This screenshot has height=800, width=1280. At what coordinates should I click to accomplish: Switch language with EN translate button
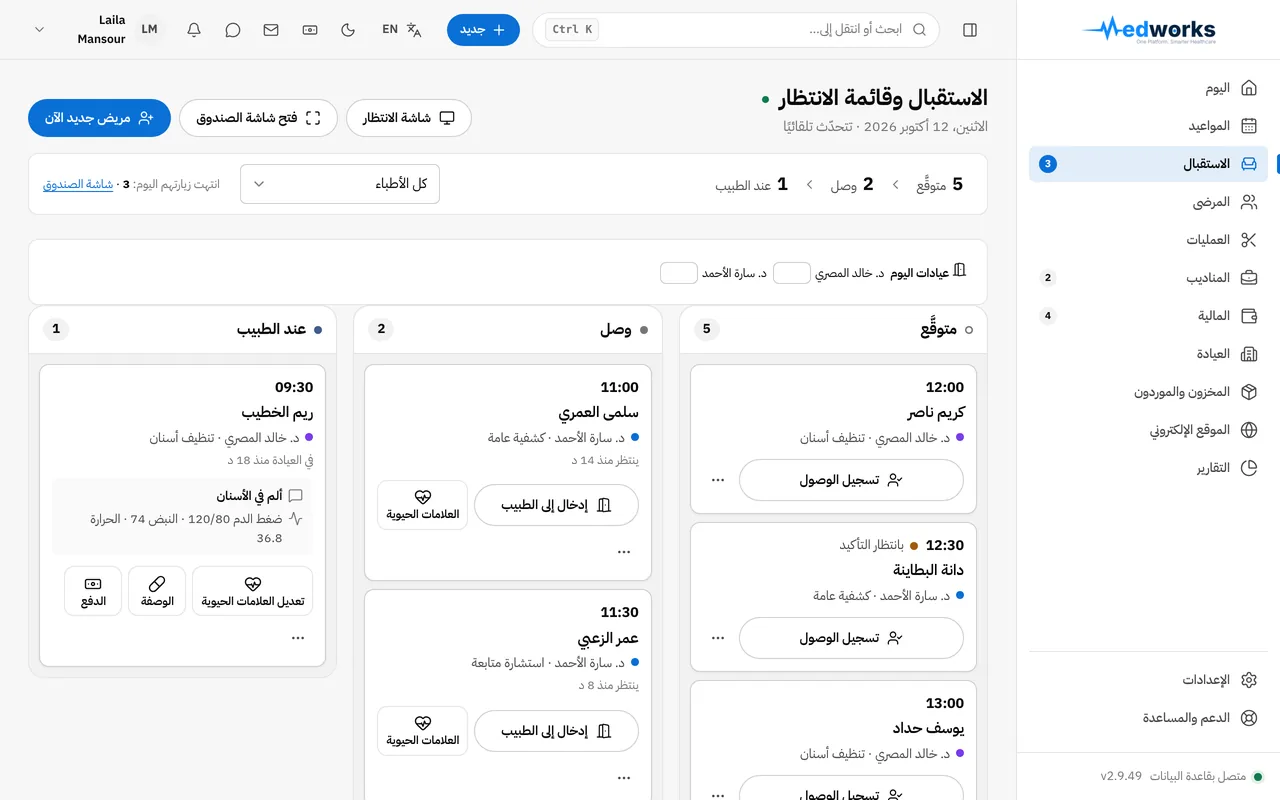coord(402,30)
